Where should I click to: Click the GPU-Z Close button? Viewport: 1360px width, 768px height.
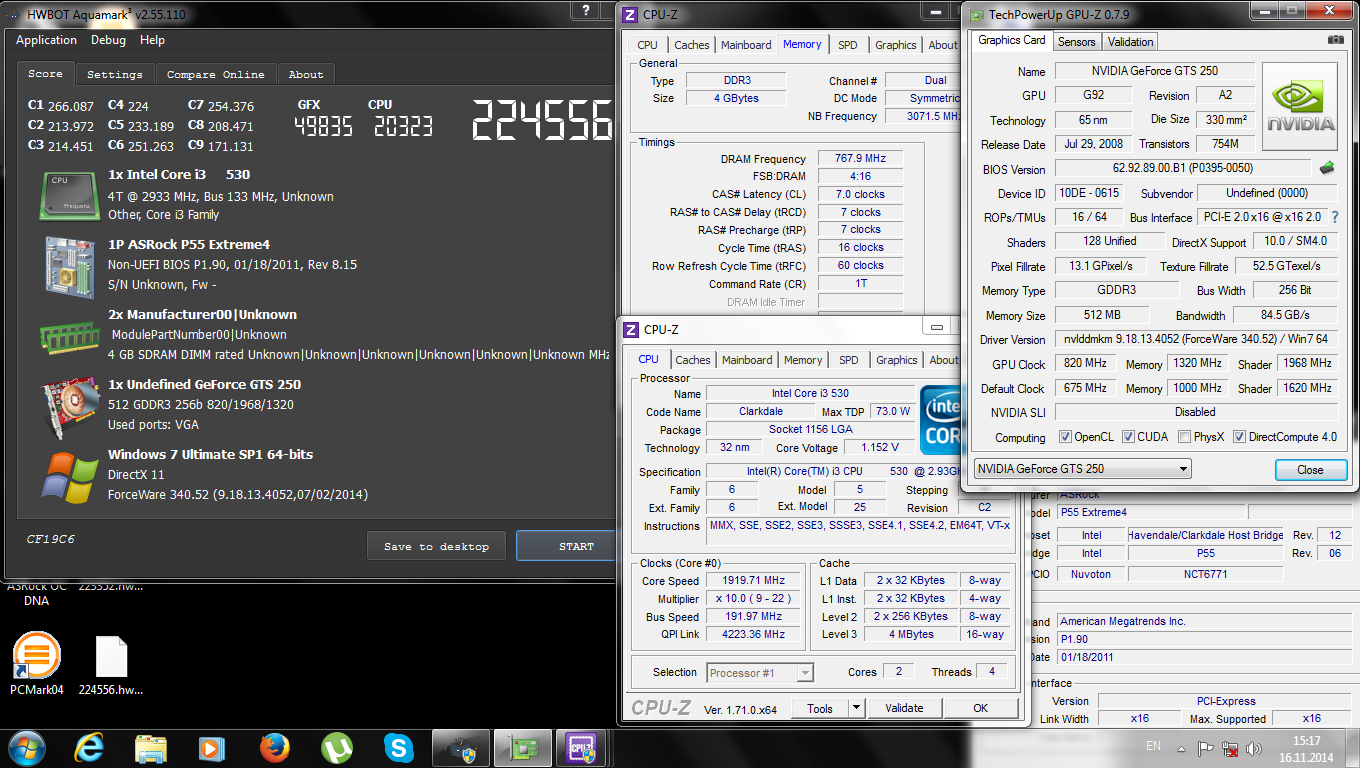tap(1310, 470)
